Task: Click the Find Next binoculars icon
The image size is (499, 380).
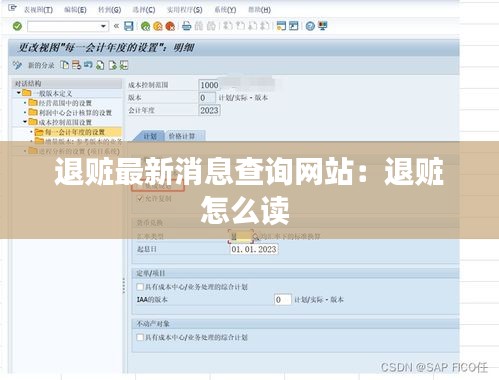Action: pyautogui.click(x=211, y=26)
